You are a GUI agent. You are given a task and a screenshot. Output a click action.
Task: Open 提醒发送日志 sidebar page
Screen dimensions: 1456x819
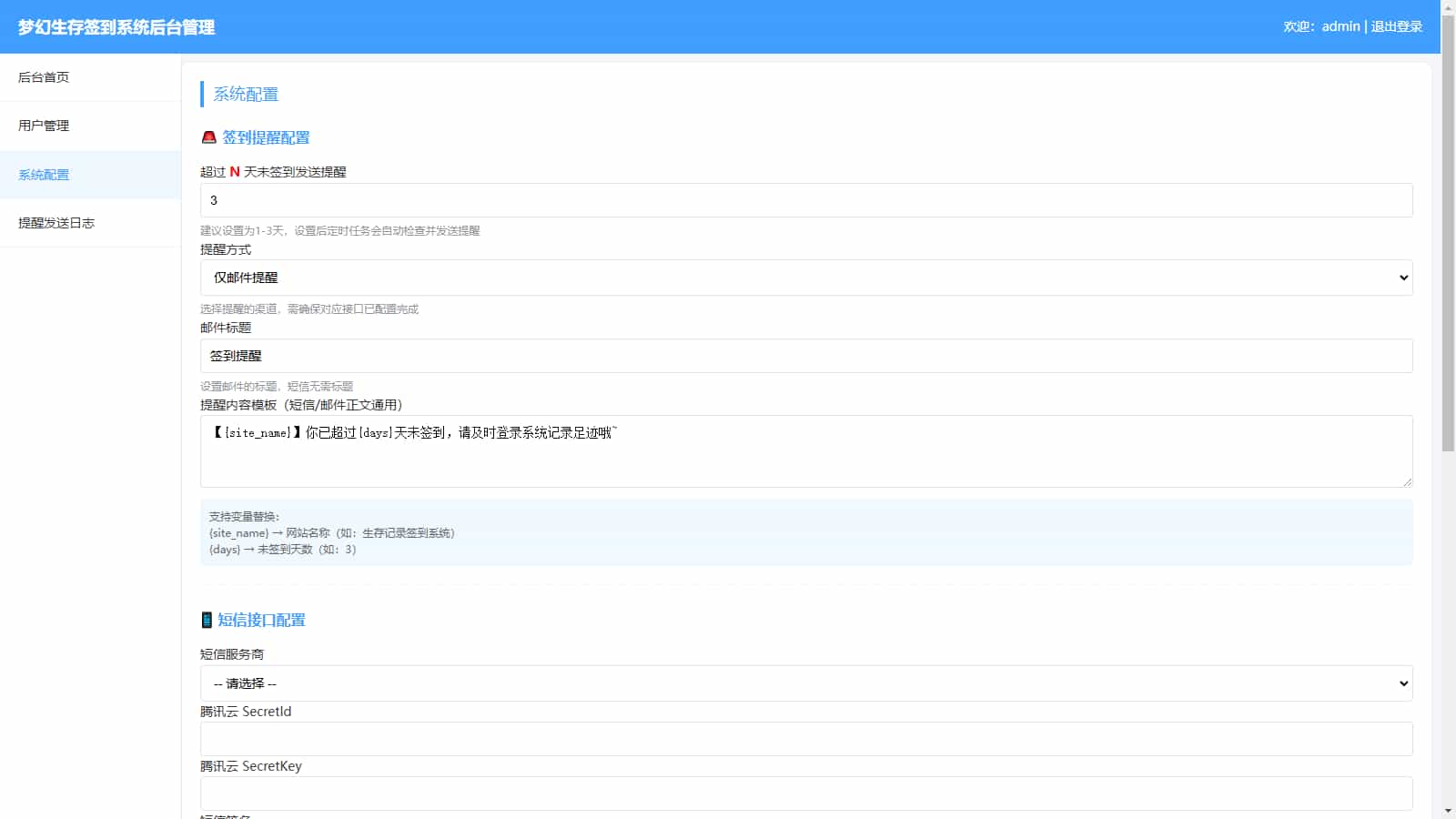(56, 223)
